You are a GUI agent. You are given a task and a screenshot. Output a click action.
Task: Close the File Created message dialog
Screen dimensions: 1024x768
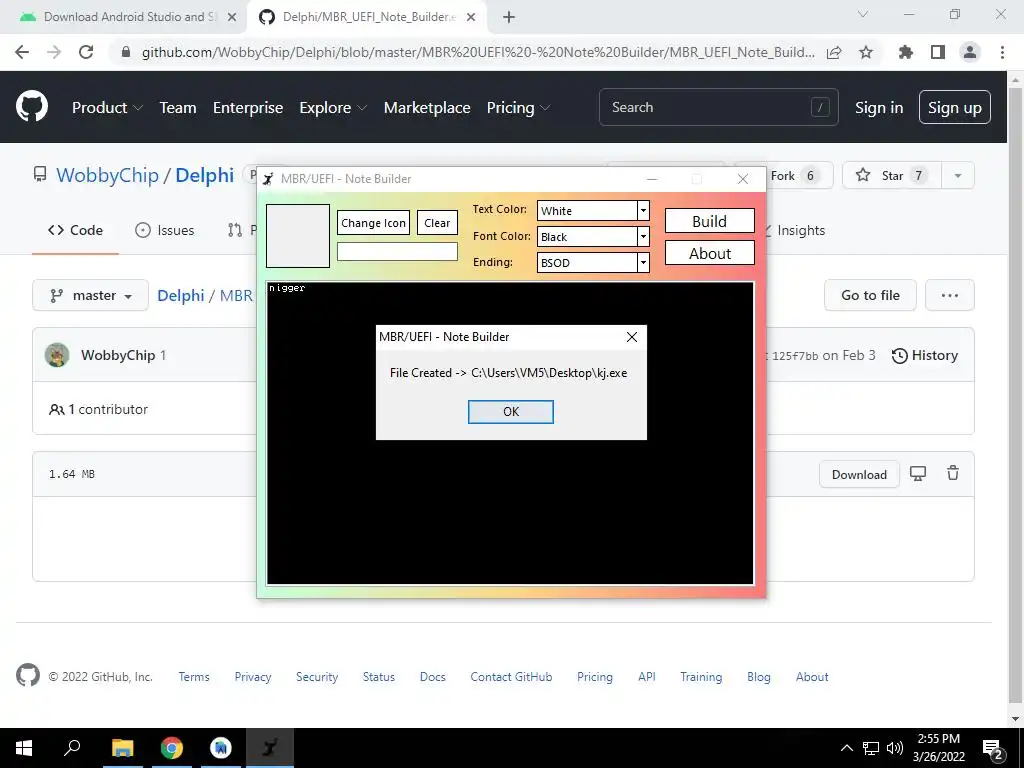pyautogui.click(x=632, y=337)
